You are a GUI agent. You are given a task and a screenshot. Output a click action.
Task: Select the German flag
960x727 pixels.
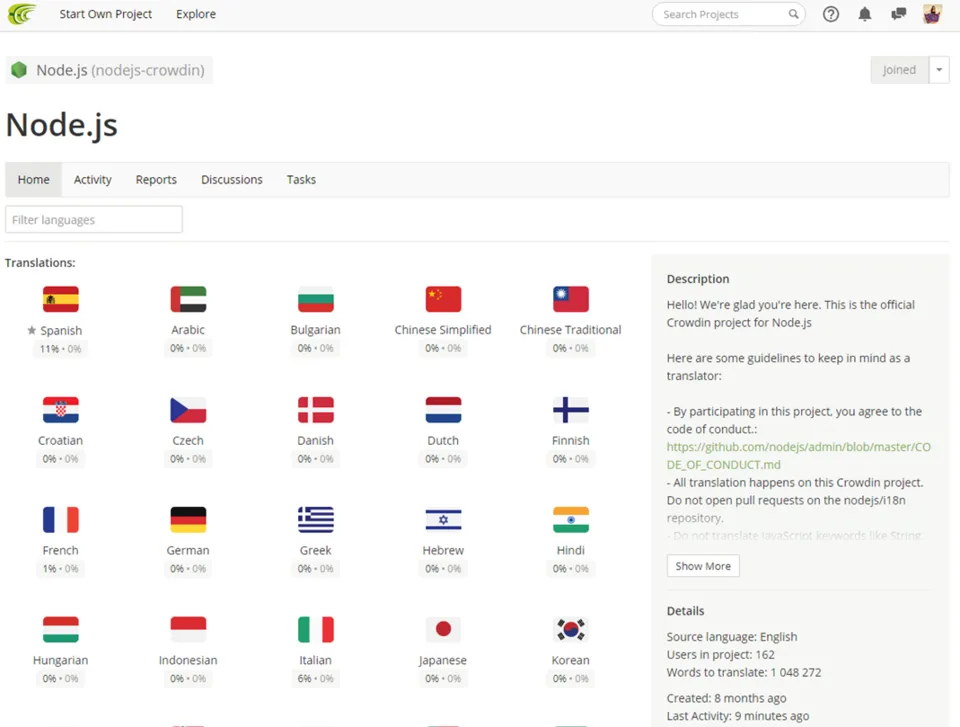[x=188, y=520]
